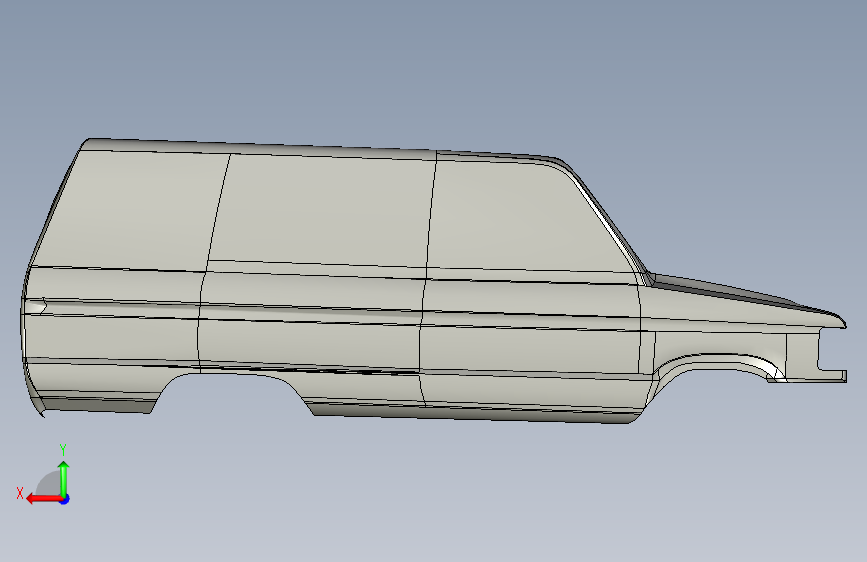Image resolution: width=867 pixels, height=562 pixels.
Task: Click the green Y label above the triad
Action: coord(63,450)
